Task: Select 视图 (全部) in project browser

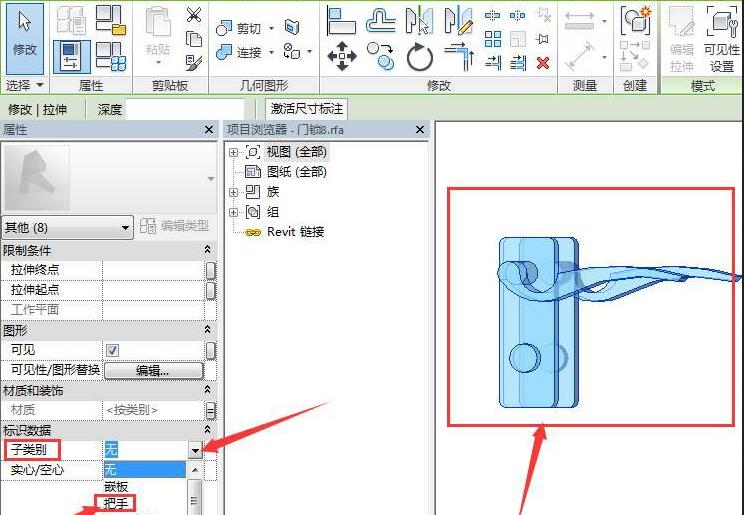Action: tap(297, 152)
